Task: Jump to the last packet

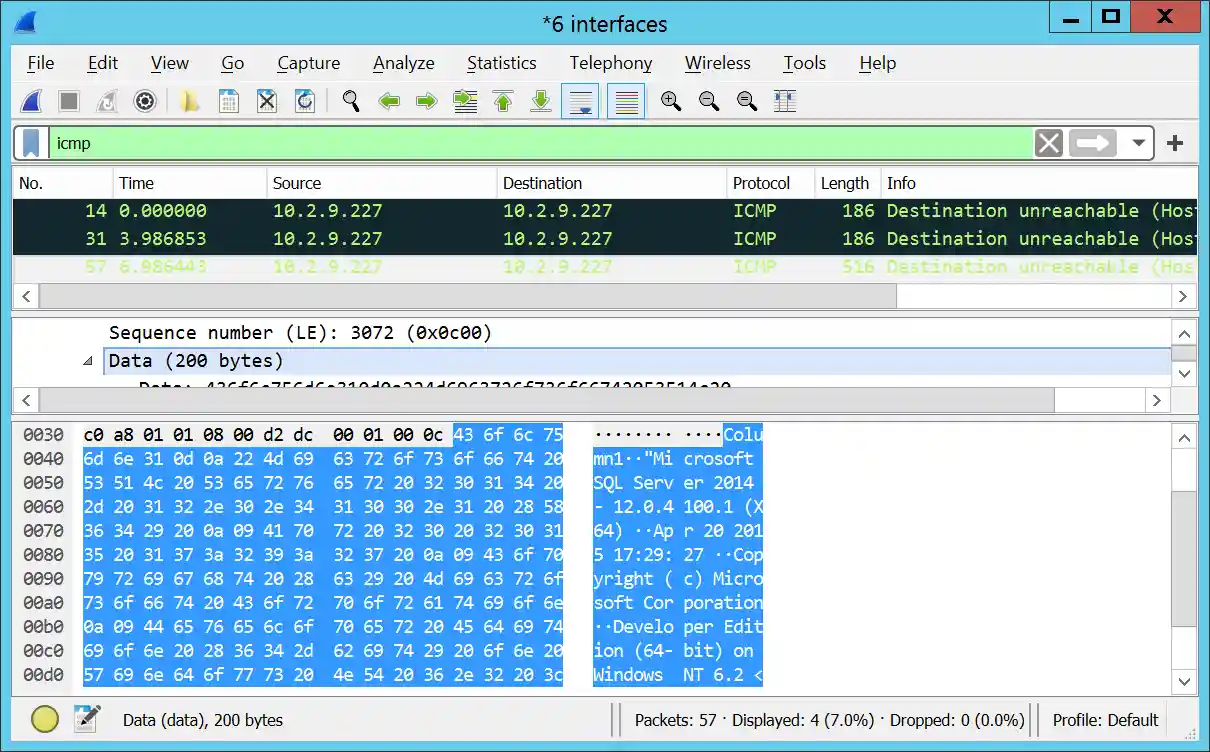Action: 541,101
